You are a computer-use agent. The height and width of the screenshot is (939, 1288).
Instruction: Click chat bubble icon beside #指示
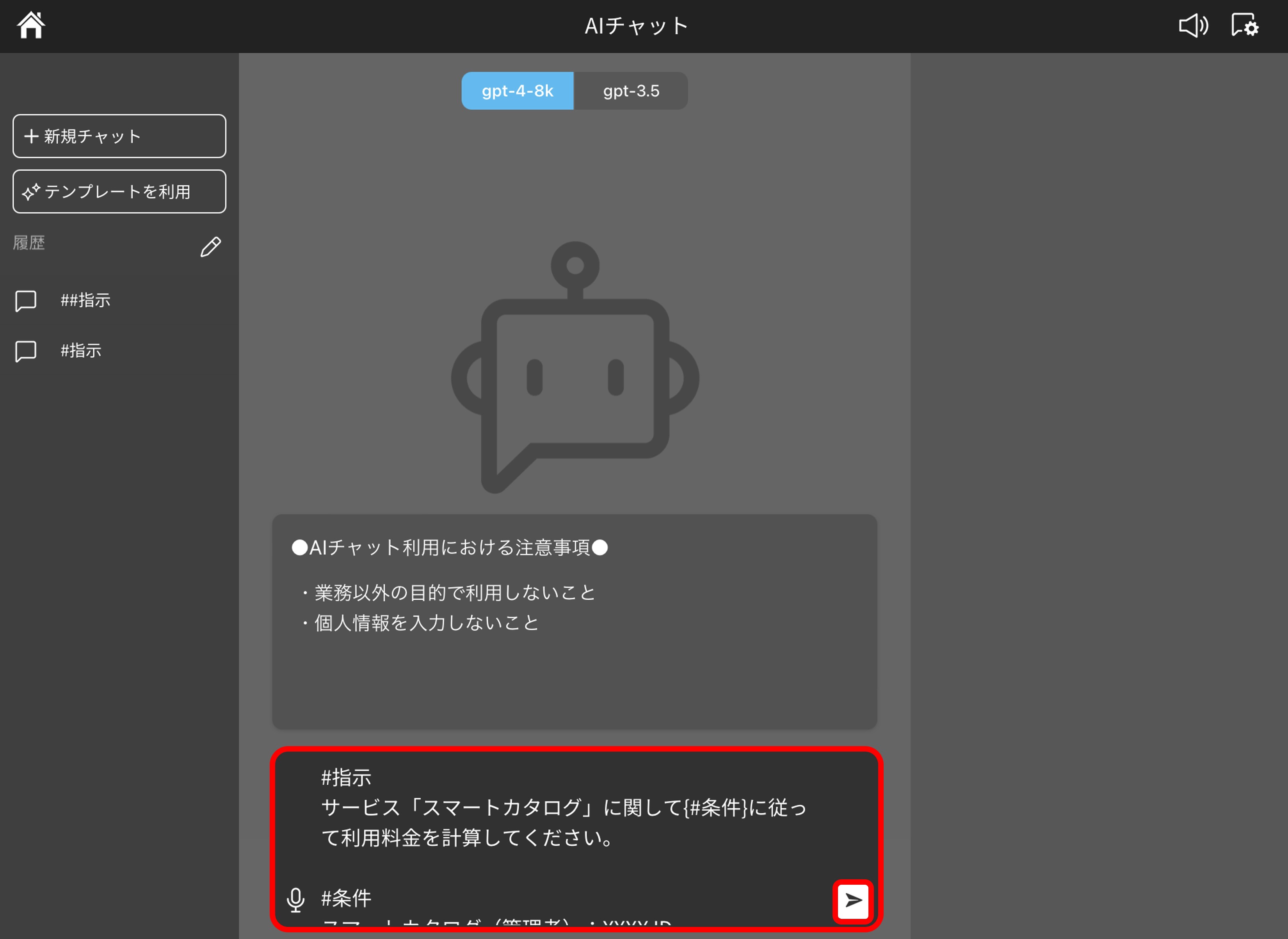click(x=26, y=351)
